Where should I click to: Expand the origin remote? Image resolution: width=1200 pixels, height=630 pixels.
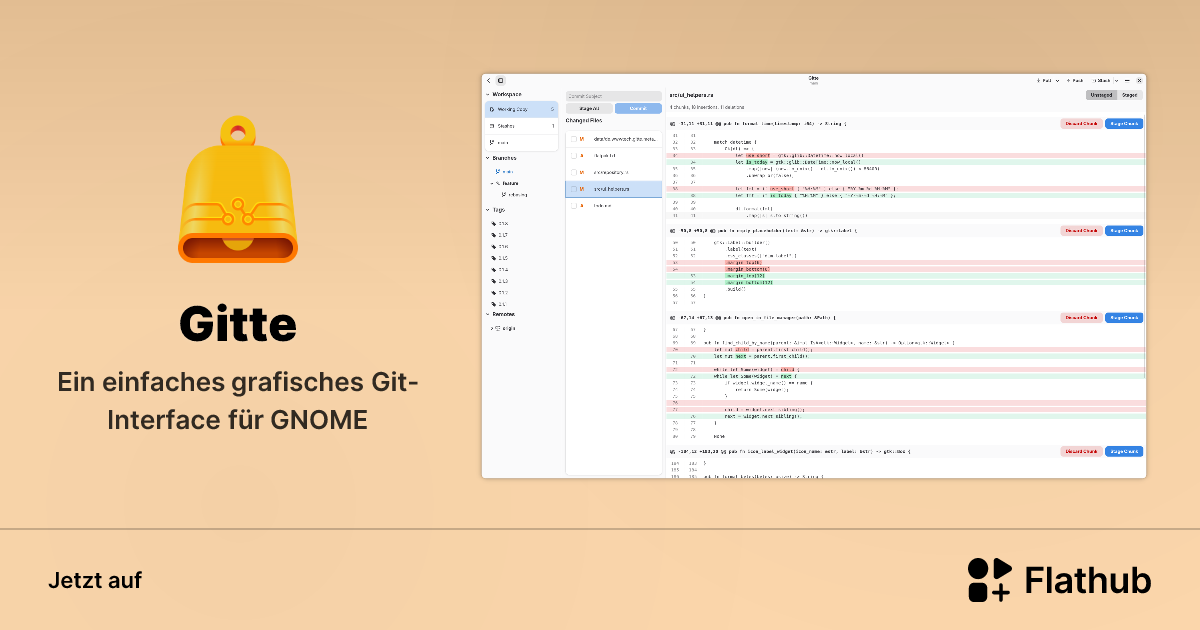(492, 328)
